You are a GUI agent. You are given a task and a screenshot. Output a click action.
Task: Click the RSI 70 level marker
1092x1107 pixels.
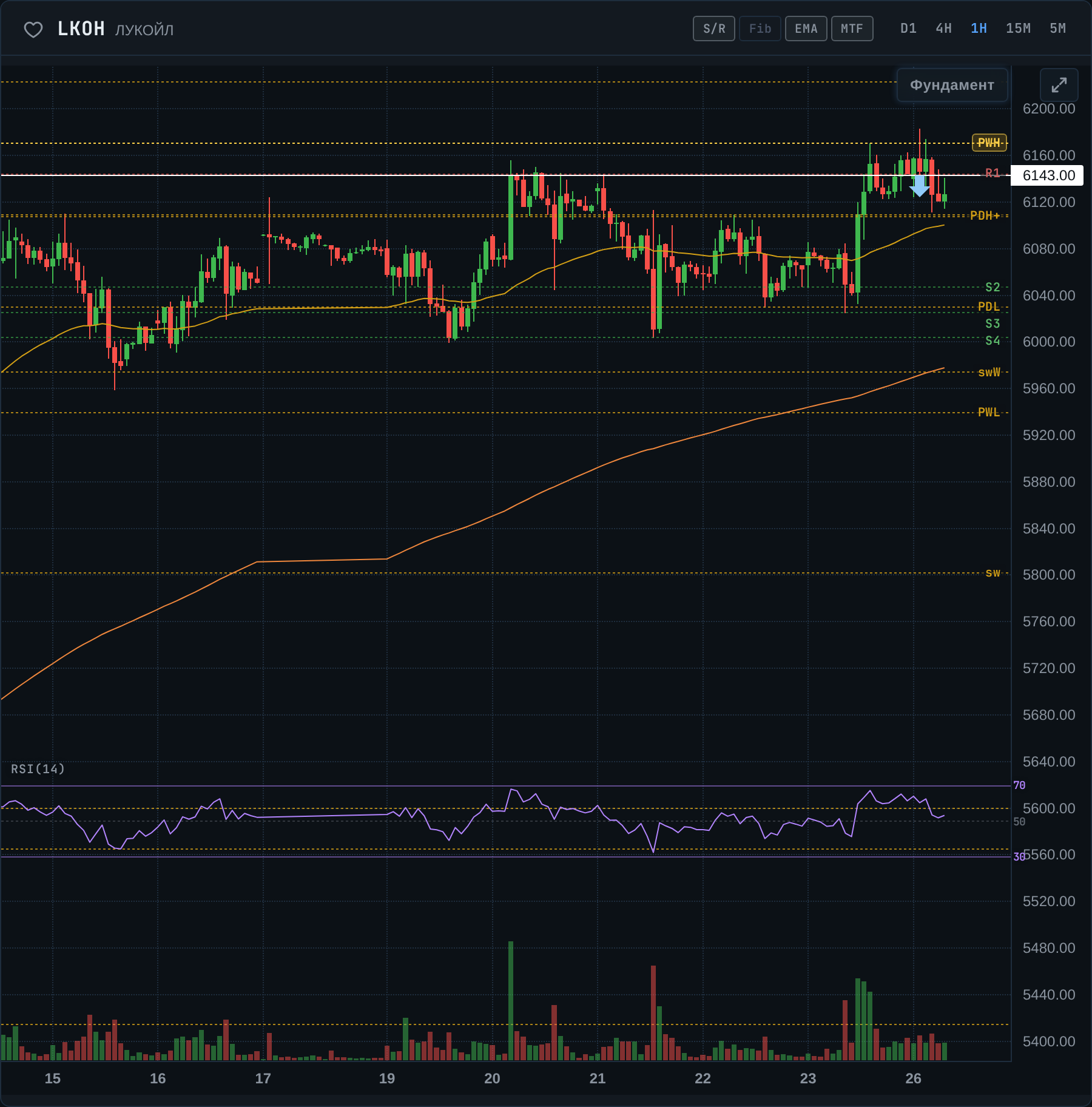[1019, 785]
